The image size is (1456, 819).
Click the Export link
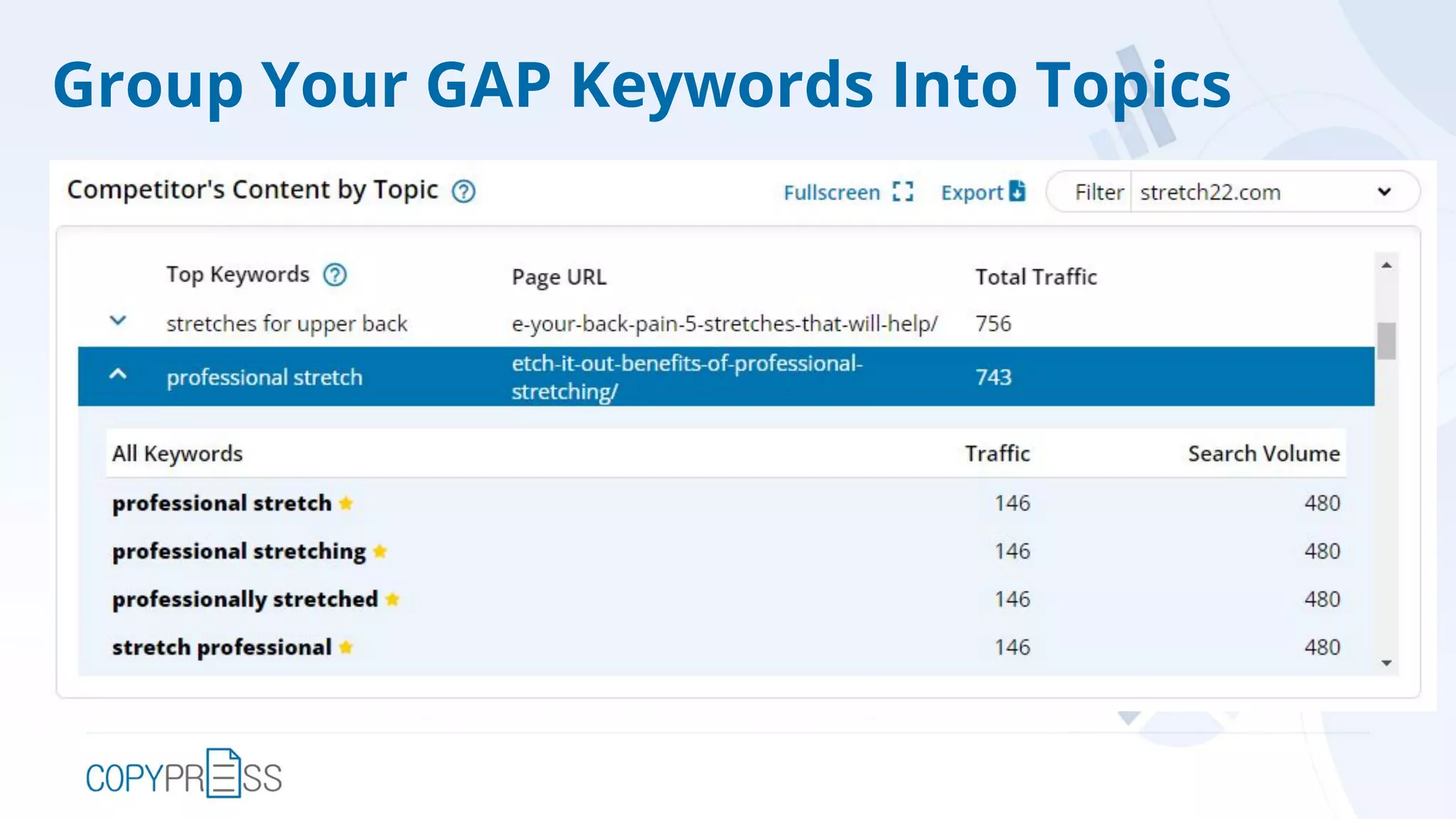(x=972, y=193)
